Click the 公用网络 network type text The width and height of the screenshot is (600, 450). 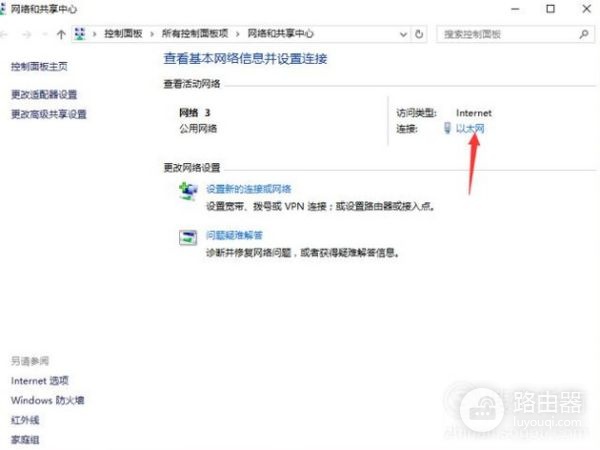coord(198,128)
